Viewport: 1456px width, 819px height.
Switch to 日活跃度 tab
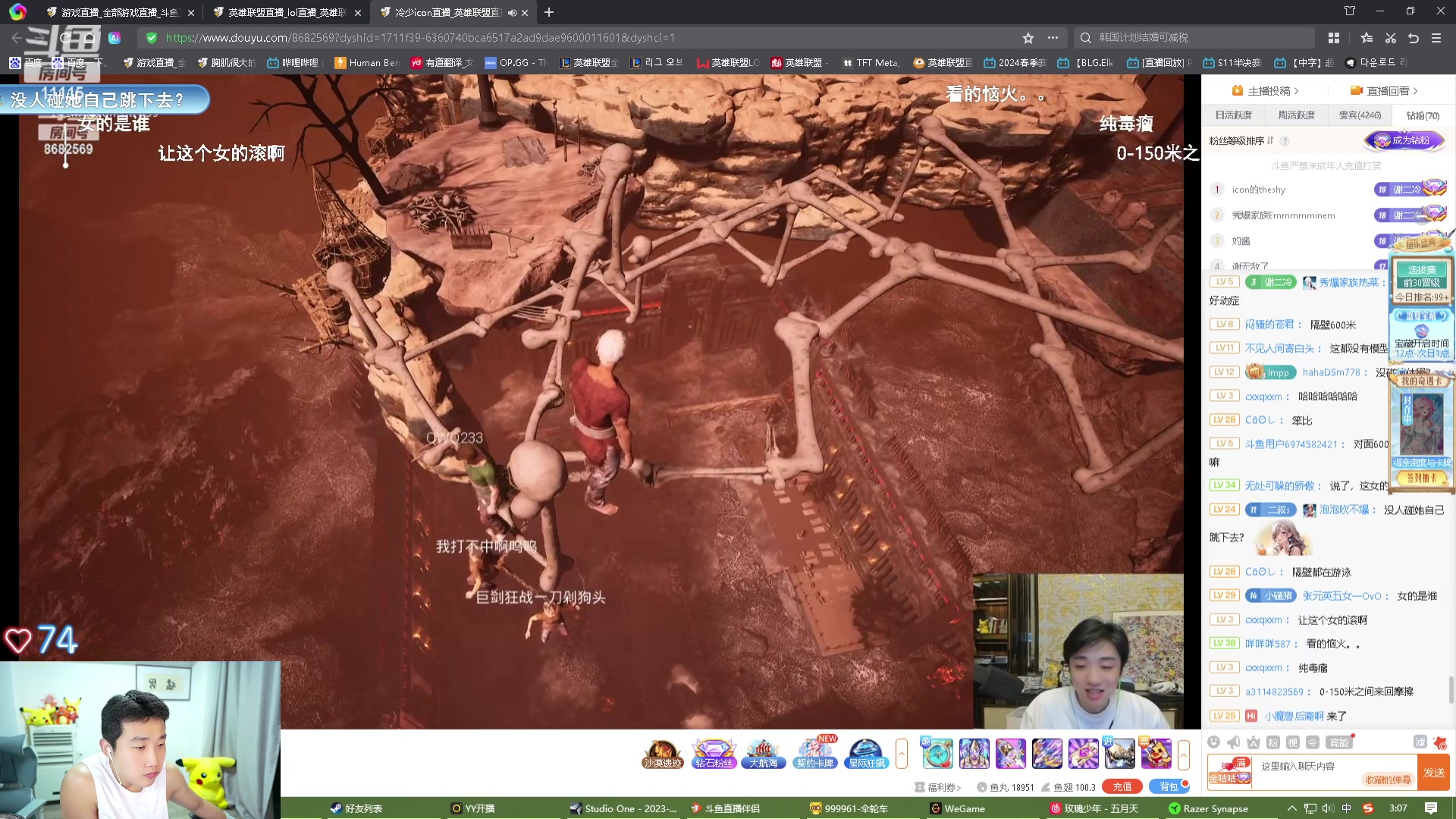coord(1234,115)
